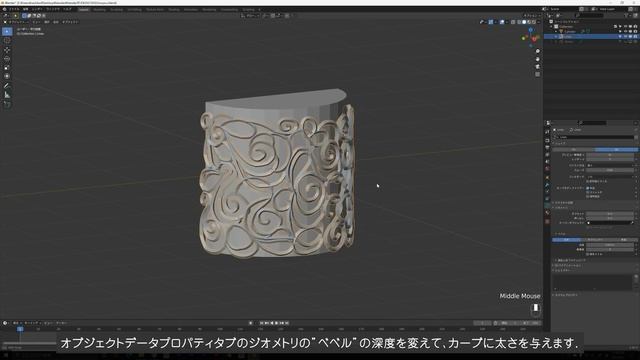
Task: Switch perspective/orthographic with grid gizmo
Action: [538, 74]
